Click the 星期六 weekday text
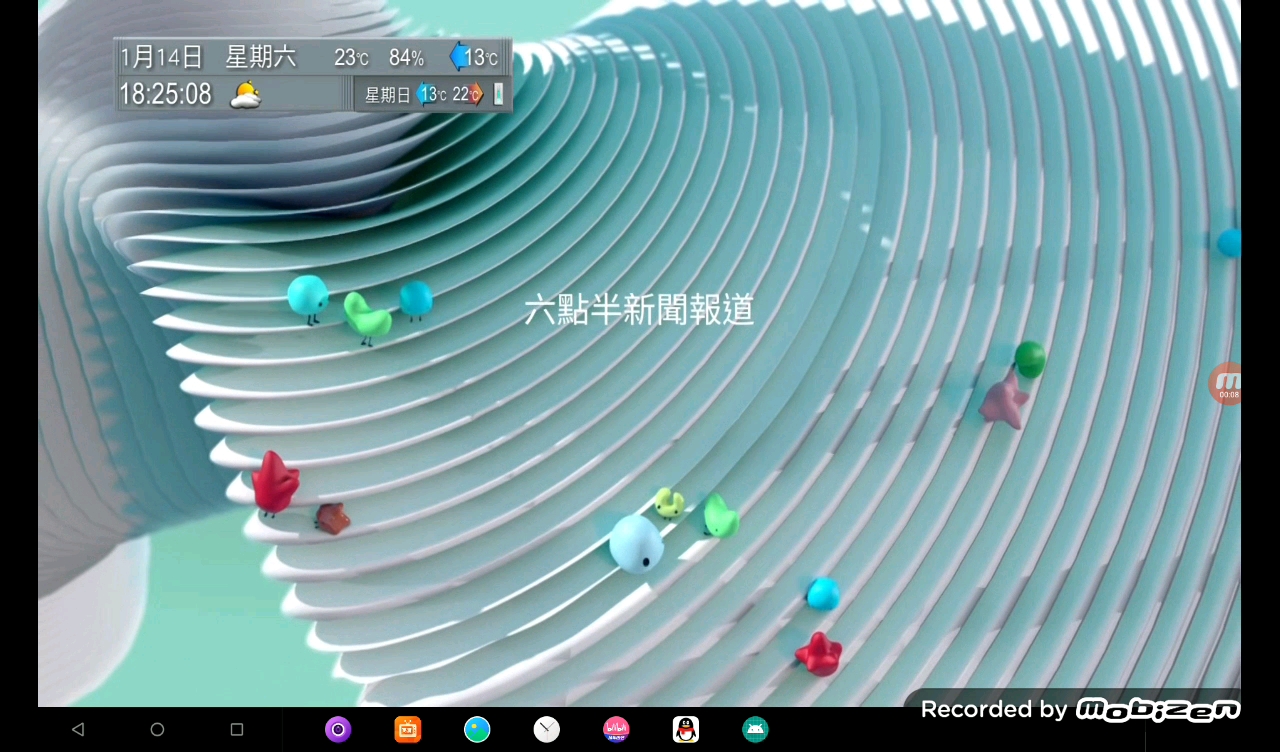 (261, 57)
